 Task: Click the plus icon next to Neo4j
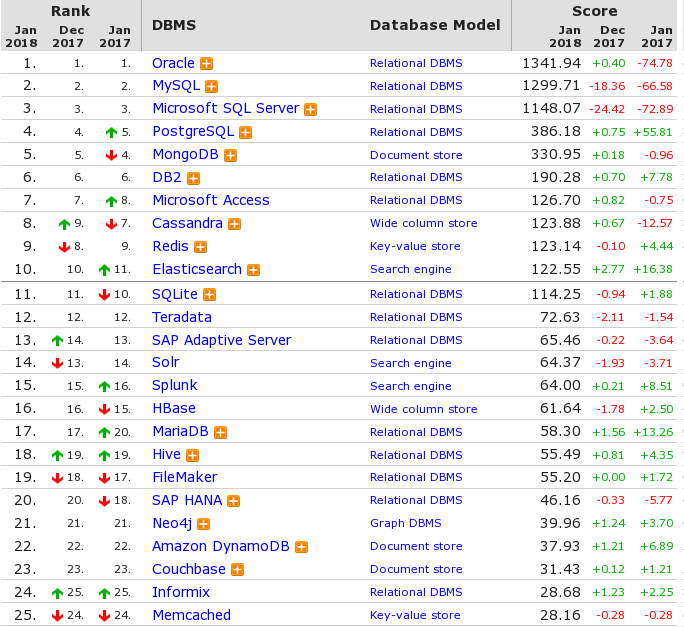[203, 524]
